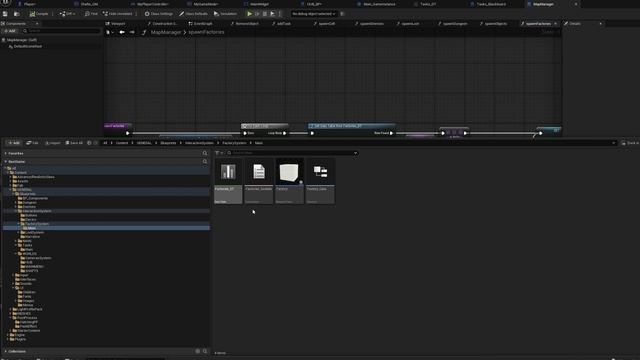Viewport: 640px width, 360px height.
Task: Click Content in the path breadcrumb
Action: (x=122, y=143)
